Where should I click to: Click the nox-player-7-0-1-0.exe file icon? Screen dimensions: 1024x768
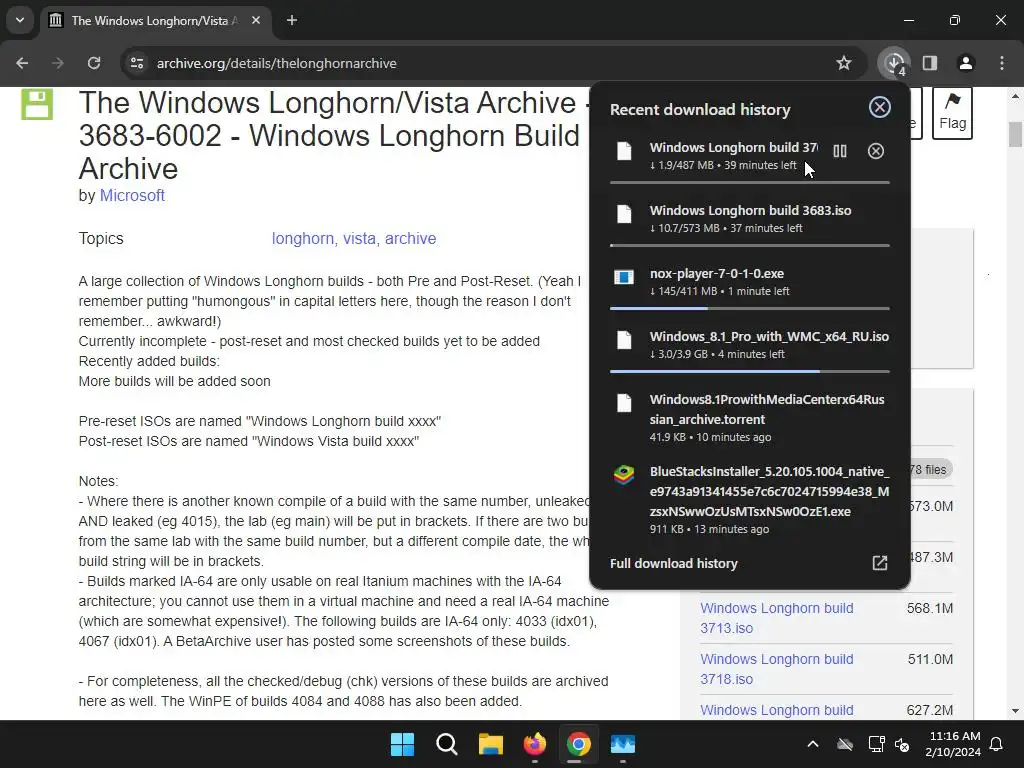pos(624,278)
